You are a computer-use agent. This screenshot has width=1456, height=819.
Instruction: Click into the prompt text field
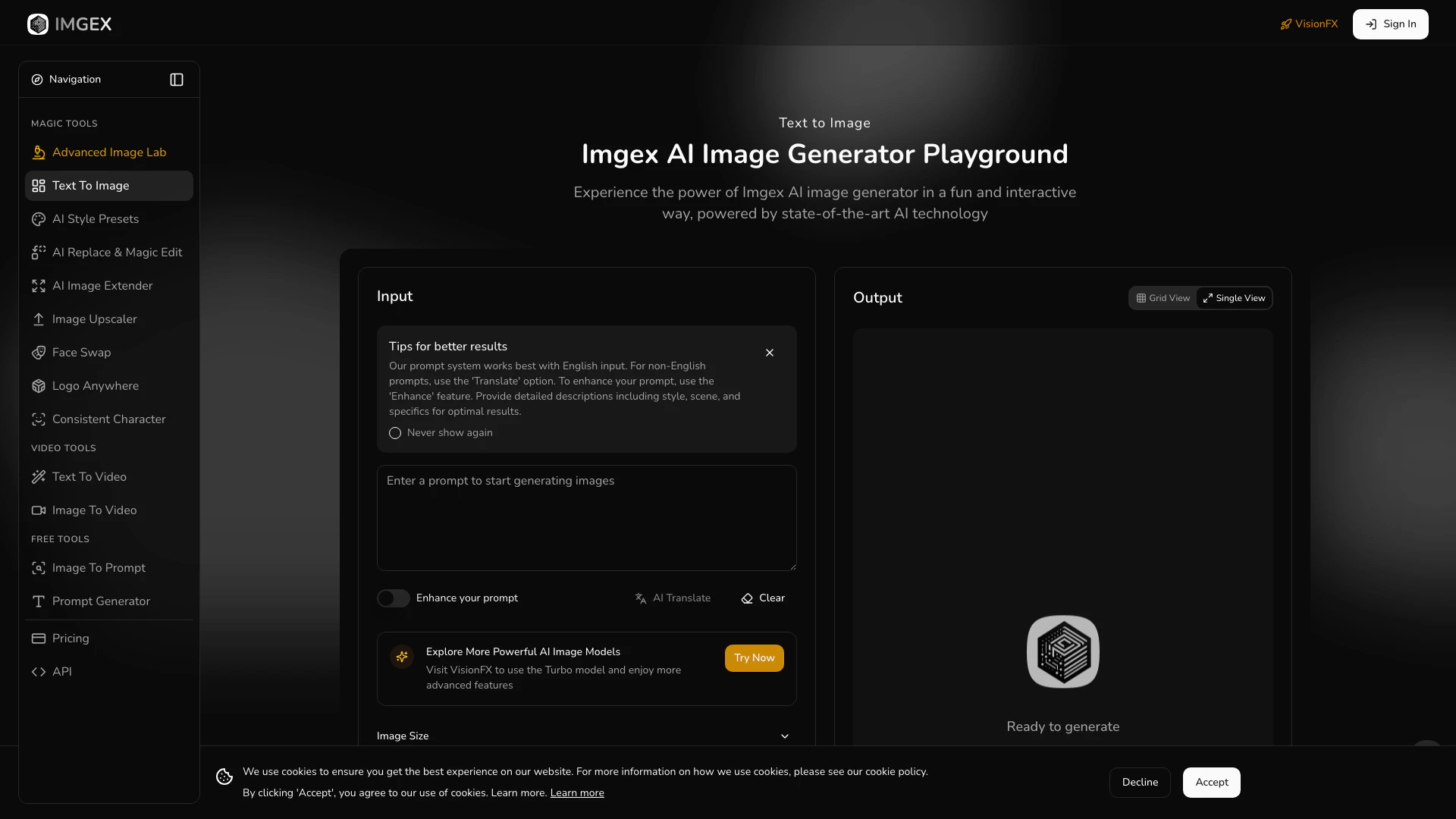pyautogui.click(x=586, y=518)
